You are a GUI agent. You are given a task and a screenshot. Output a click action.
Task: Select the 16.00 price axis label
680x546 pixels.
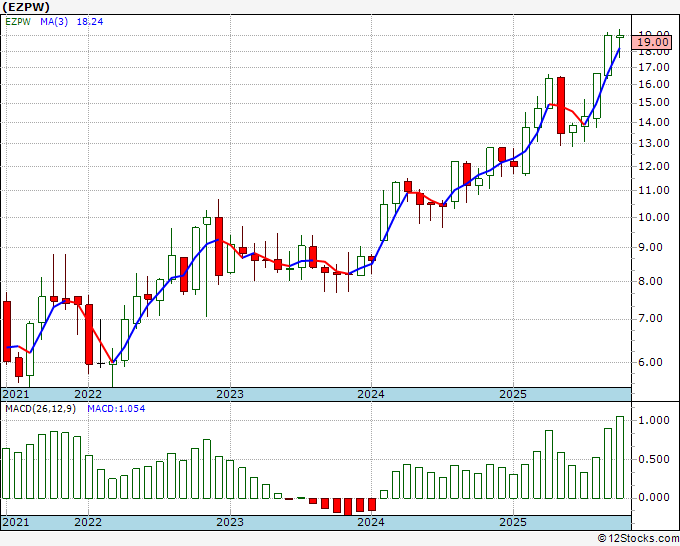point(654,84)
